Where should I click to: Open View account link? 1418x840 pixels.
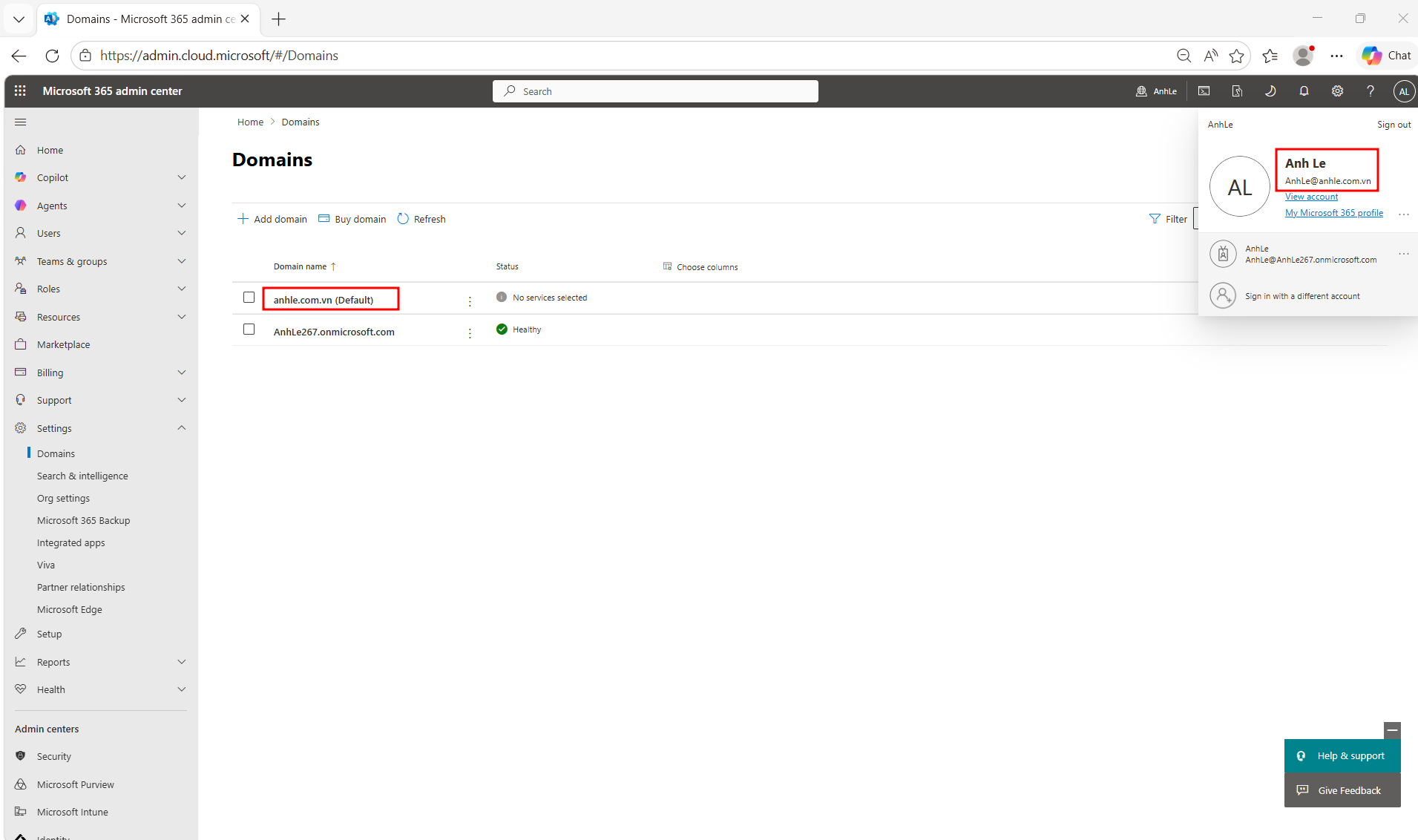pos(1311,197)
